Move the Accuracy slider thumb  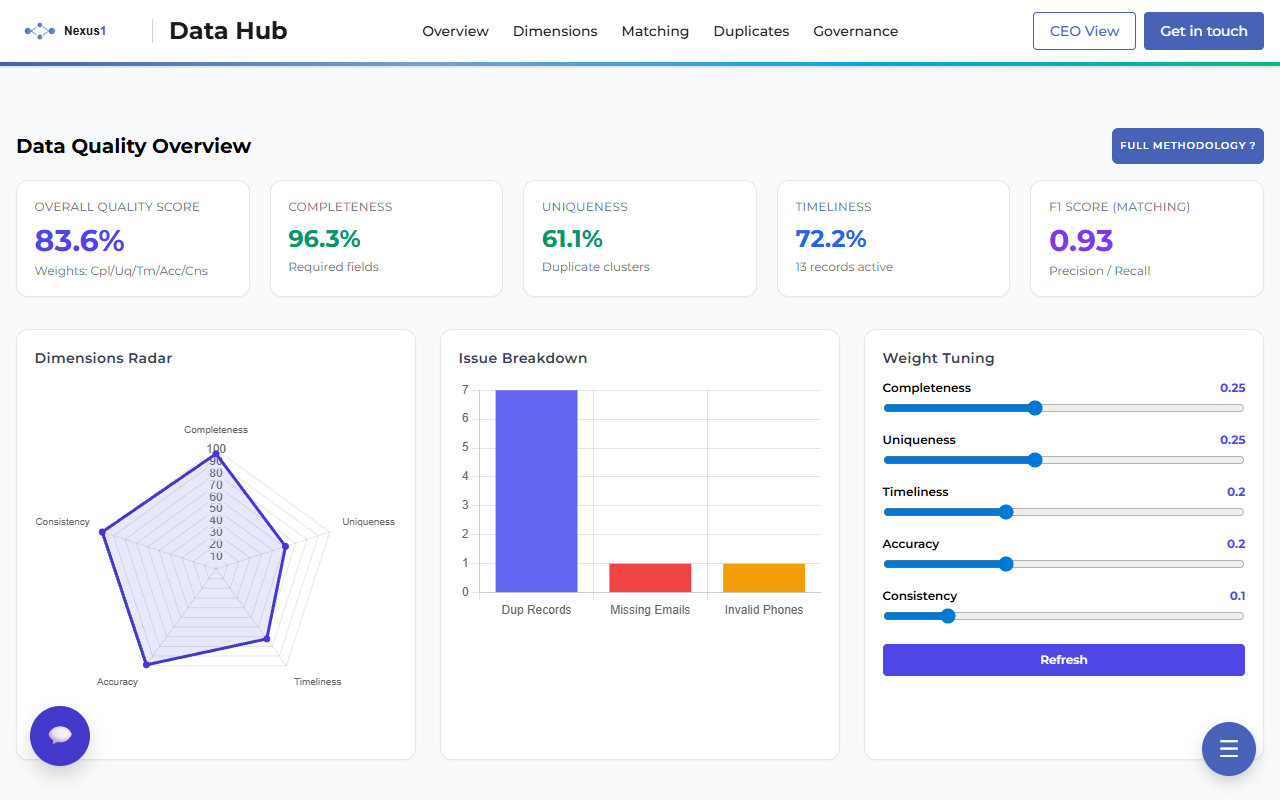click(1005, 563)
